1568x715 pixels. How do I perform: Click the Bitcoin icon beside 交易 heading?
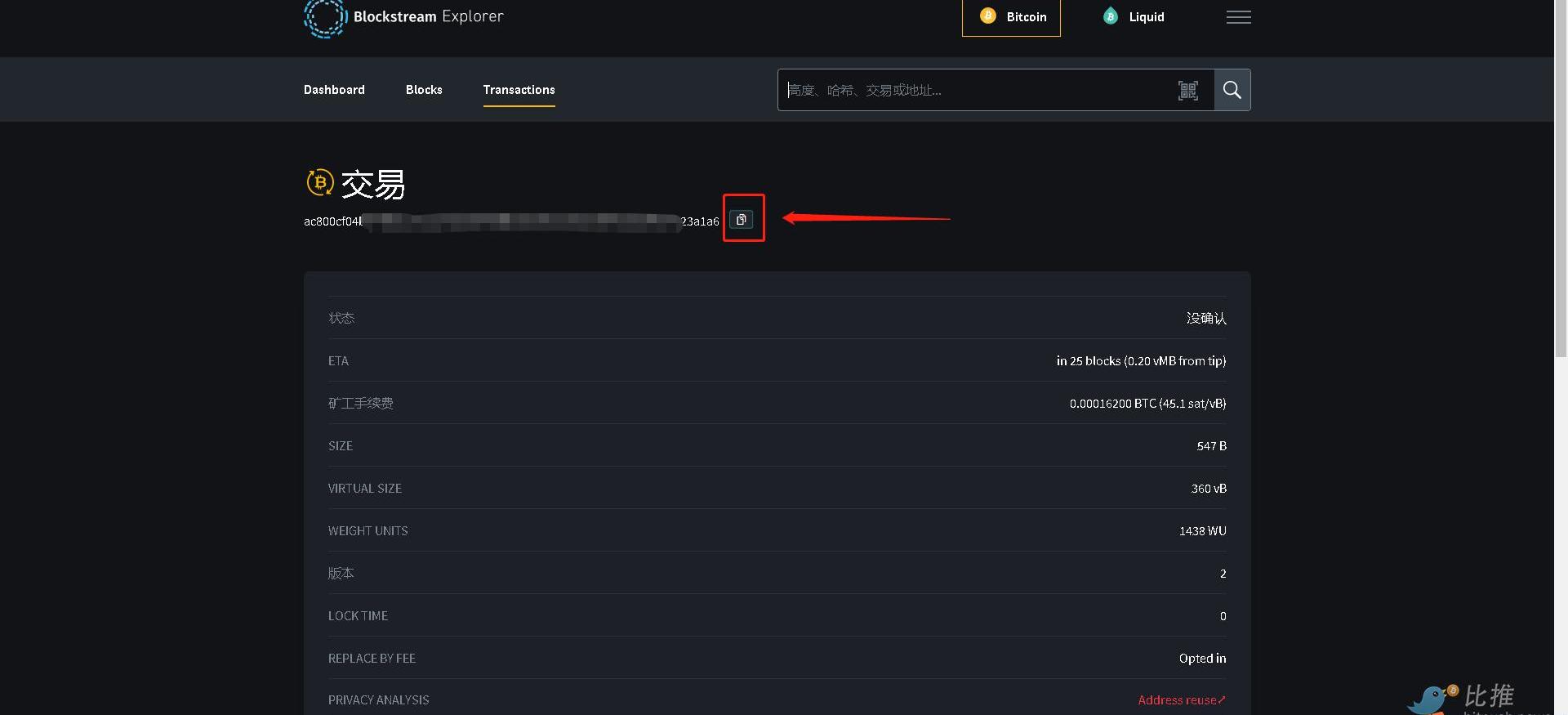(319, 182)
